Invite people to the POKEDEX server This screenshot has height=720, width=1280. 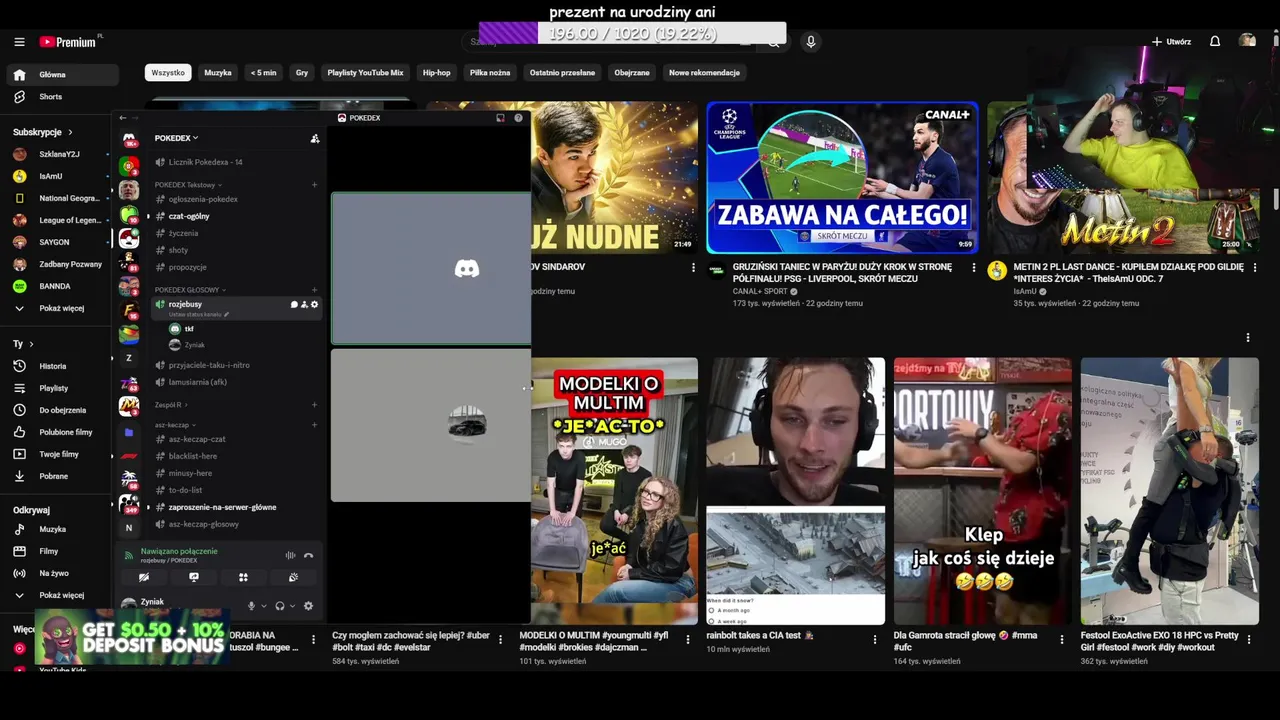[x=315, y=138]
